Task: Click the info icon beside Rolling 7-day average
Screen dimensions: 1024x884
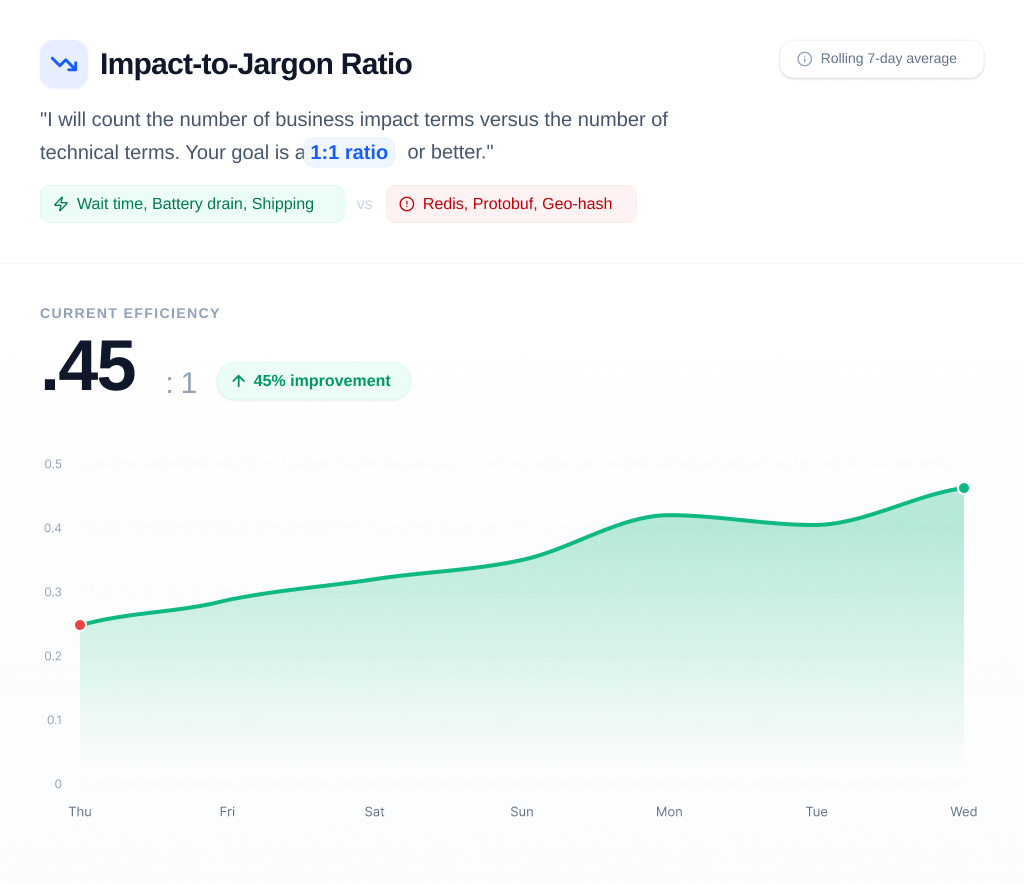Action: [805, 59]
